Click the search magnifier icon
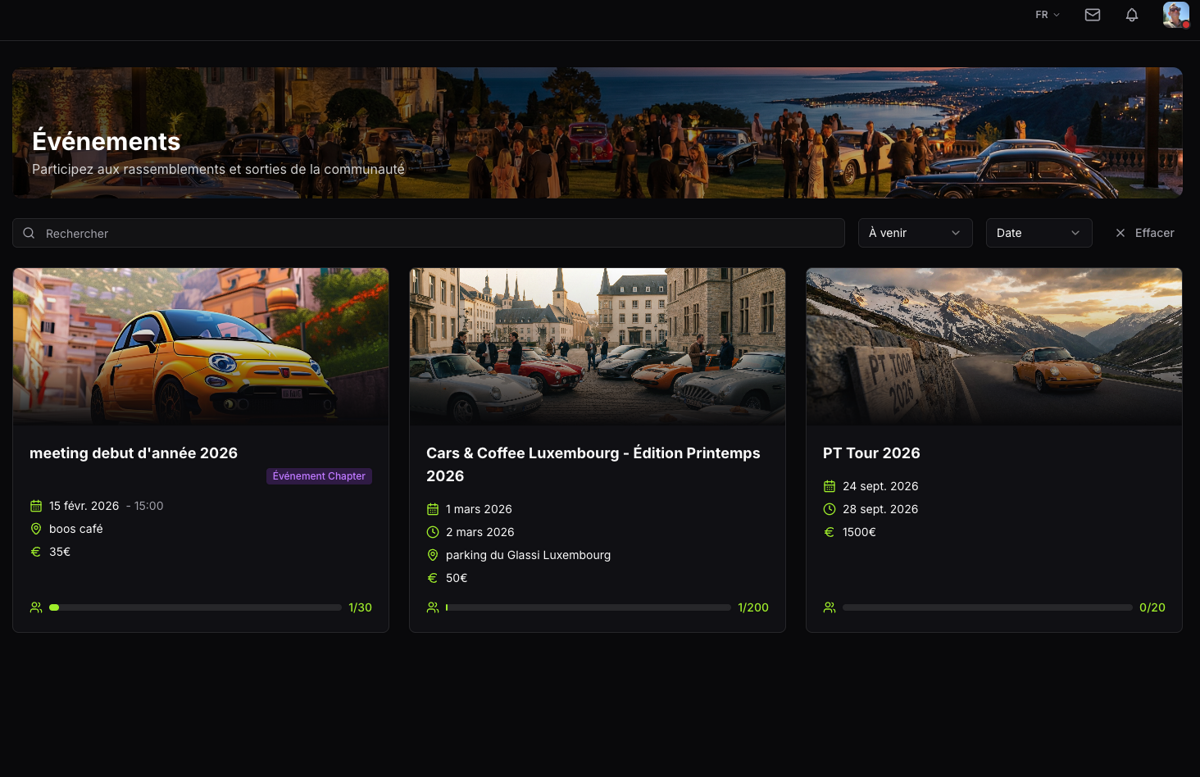Image resolution: width=1200 pixels, height=777 pixels. click(29, 233)
